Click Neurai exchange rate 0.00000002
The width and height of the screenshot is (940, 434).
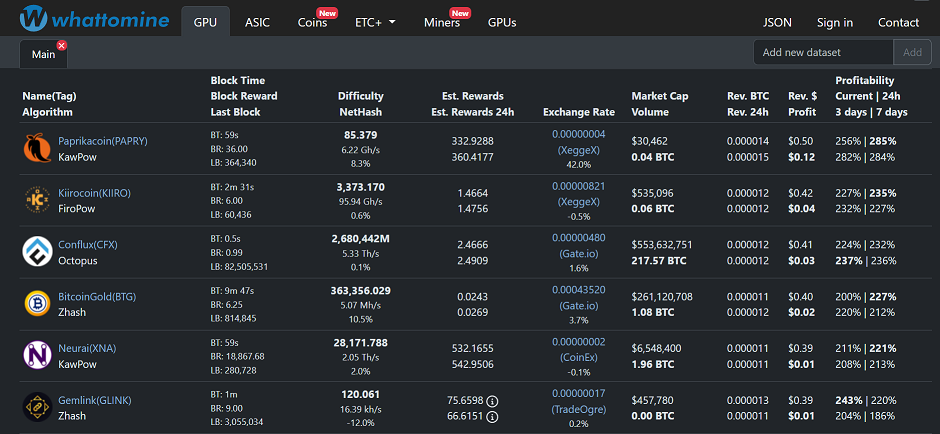(x=579, y=341)
